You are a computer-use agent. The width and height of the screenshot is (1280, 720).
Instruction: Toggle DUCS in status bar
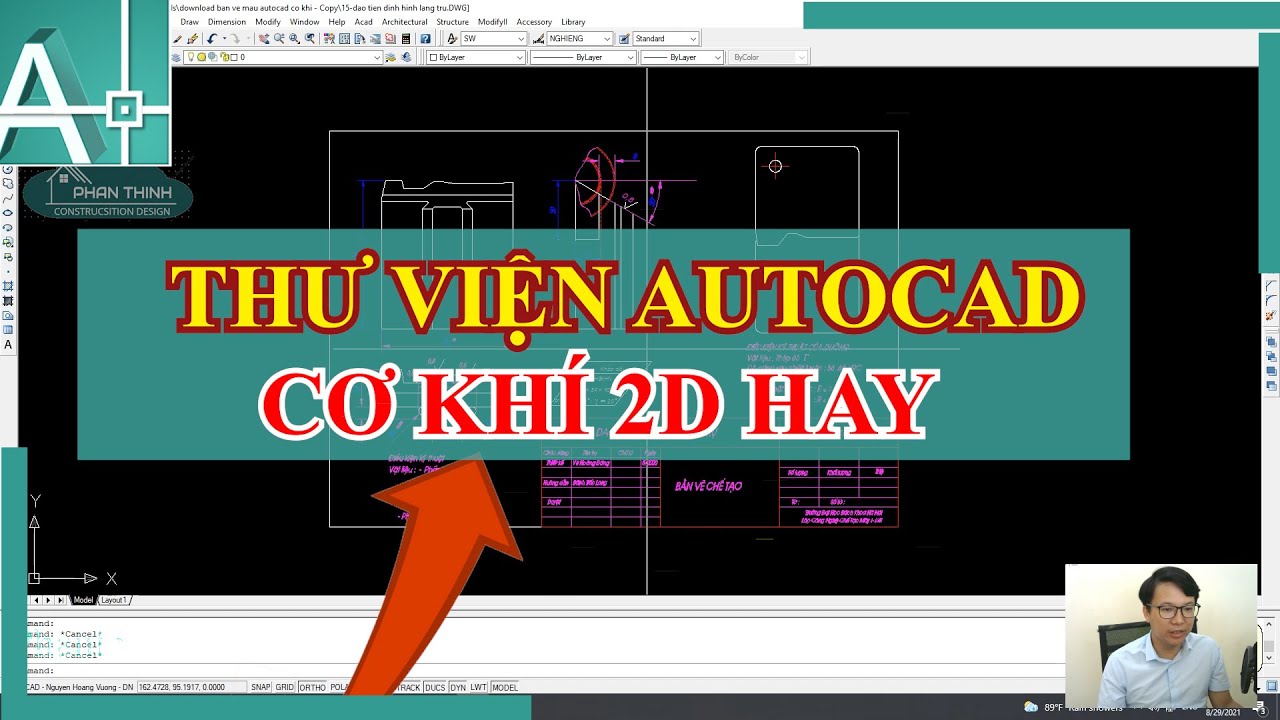point(435,687)
